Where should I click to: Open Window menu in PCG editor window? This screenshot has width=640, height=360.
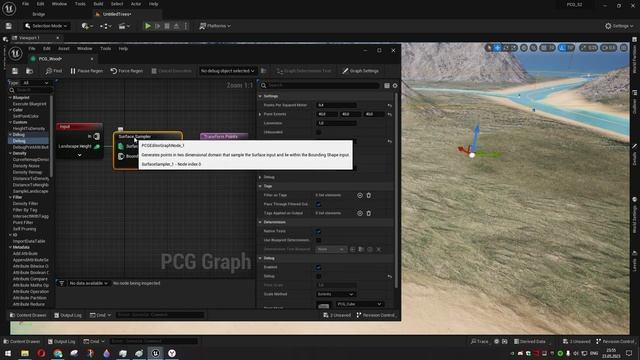pyautogui.click(x=84, y=49)
